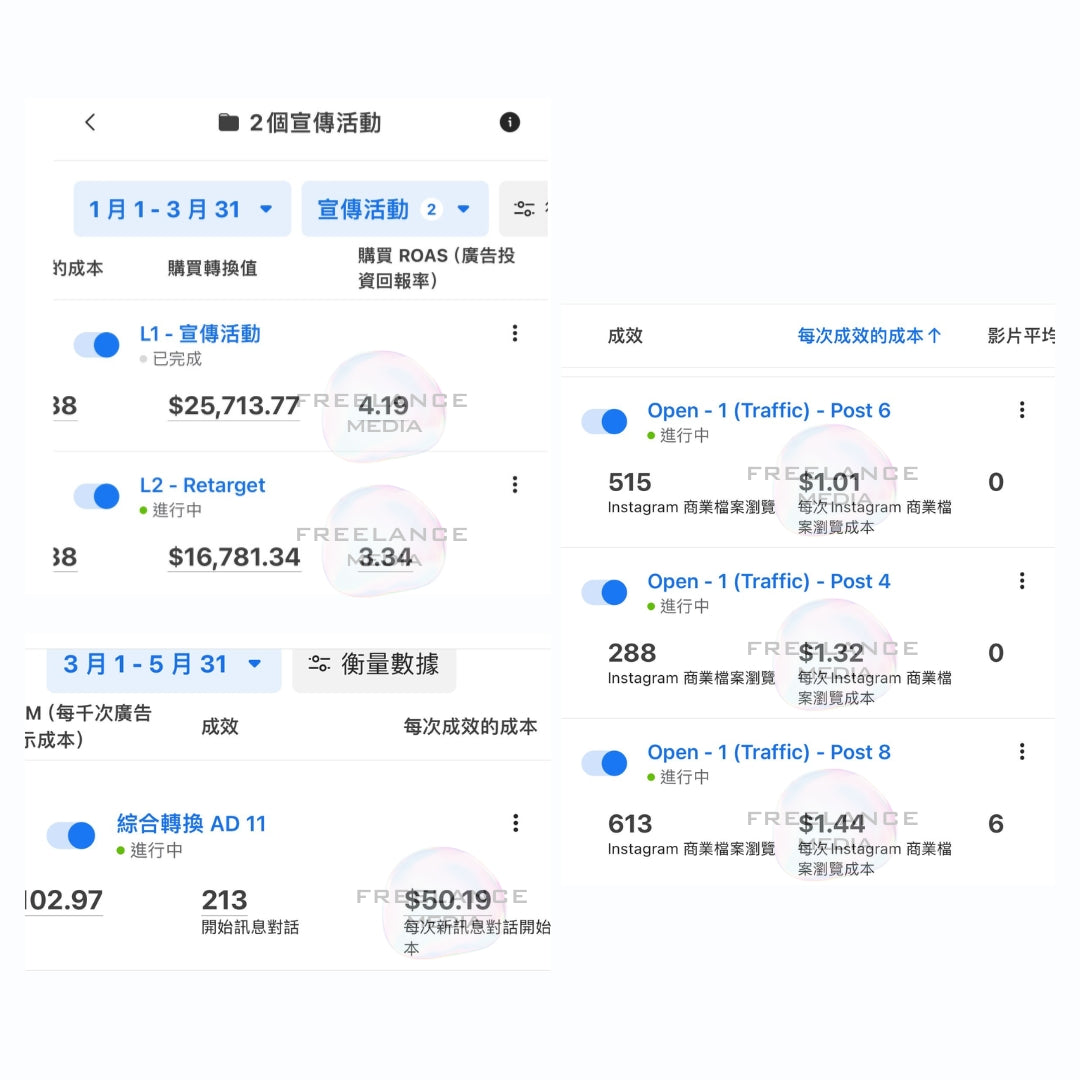This screenshot has width=1080, height=1080.
Task: Expand the 1月1-3月31 date range dropdown
Action: (x=181, y=209)
